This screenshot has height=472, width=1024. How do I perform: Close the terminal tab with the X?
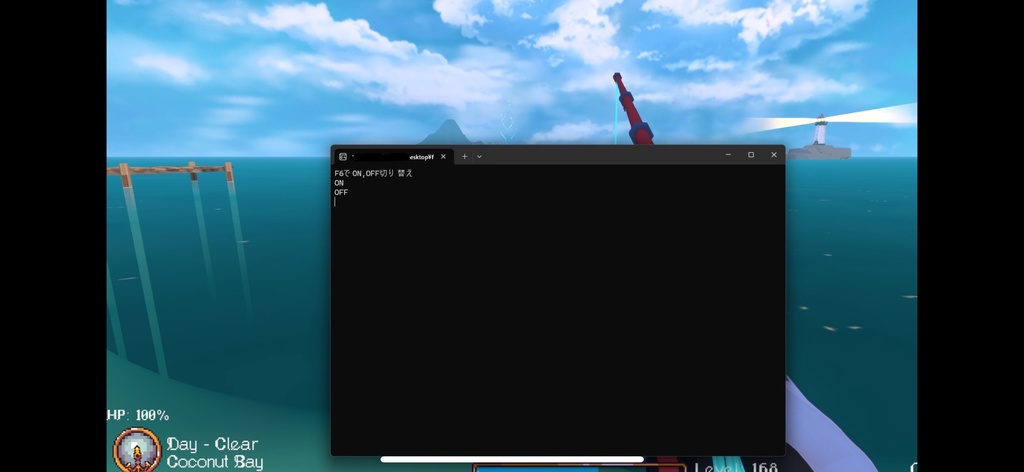443,157
